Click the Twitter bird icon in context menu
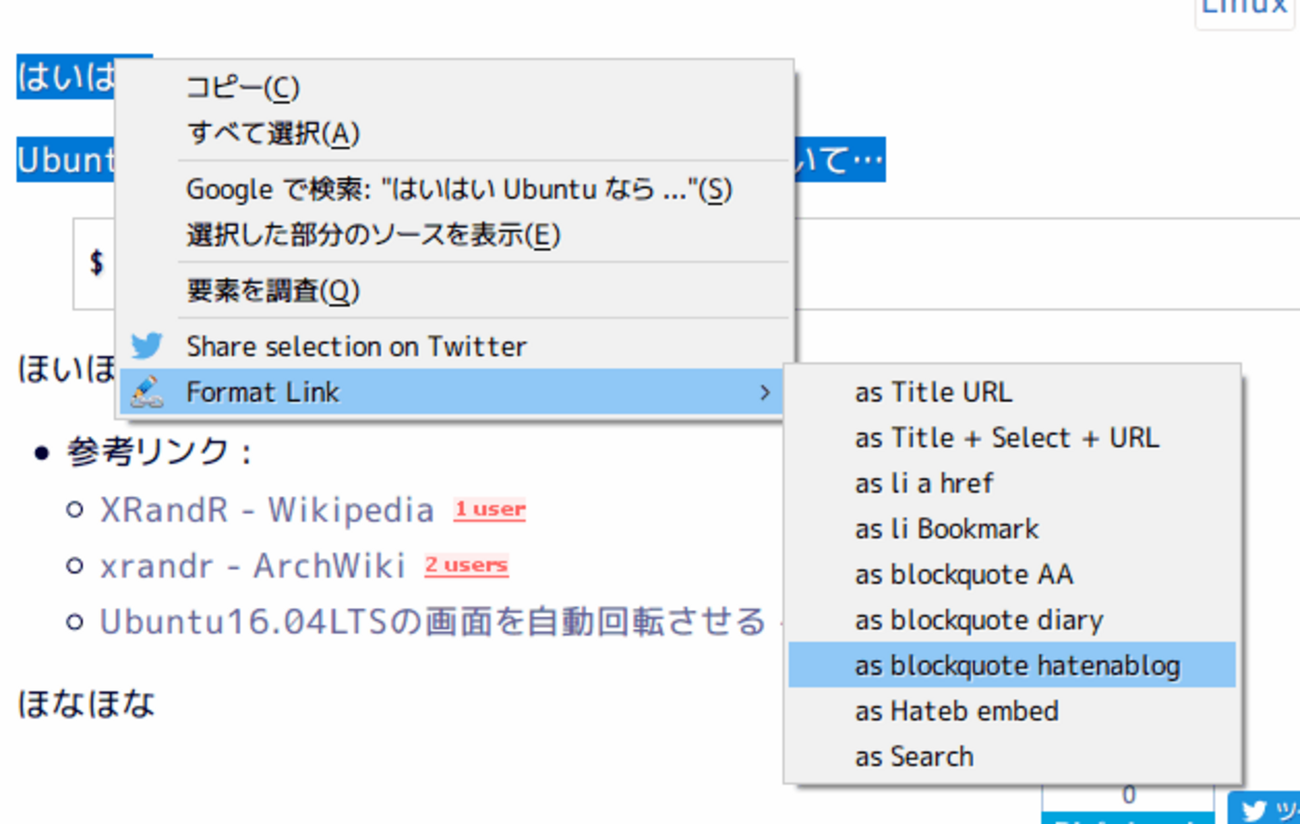The width and height of the screenshot is (1300, 824). [146, 346]
